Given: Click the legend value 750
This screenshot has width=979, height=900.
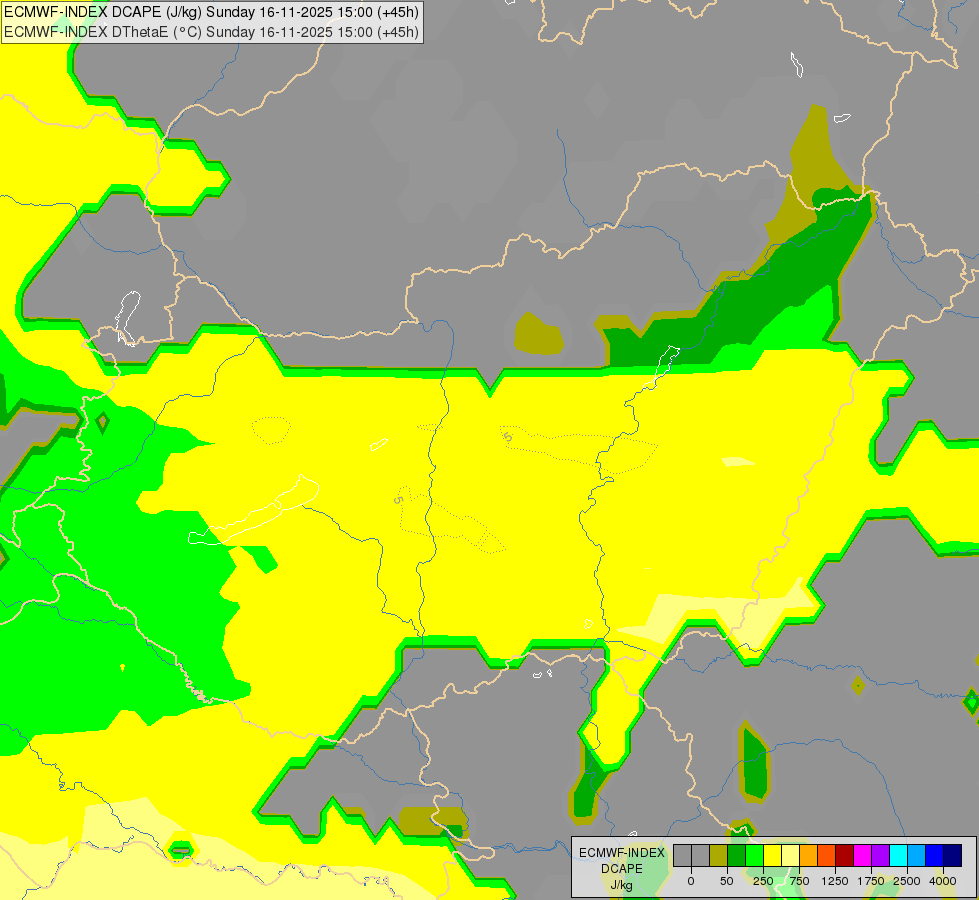Looking at the screenshot, I should click(x=799, y=881).
